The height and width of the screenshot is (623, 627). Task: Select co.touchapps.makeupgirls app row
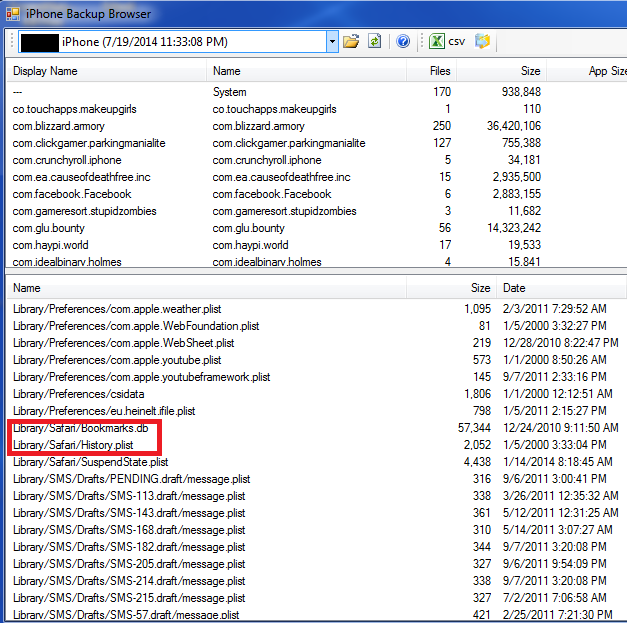click(317, 109)
